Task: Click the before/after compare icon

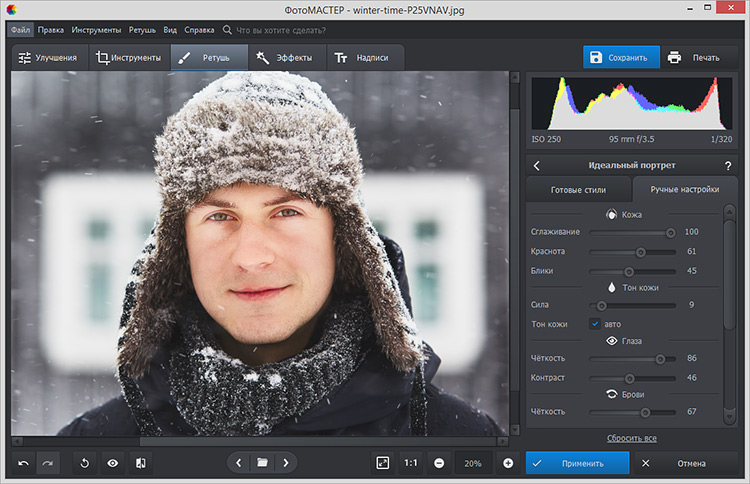Action: (x=140, y=463)
